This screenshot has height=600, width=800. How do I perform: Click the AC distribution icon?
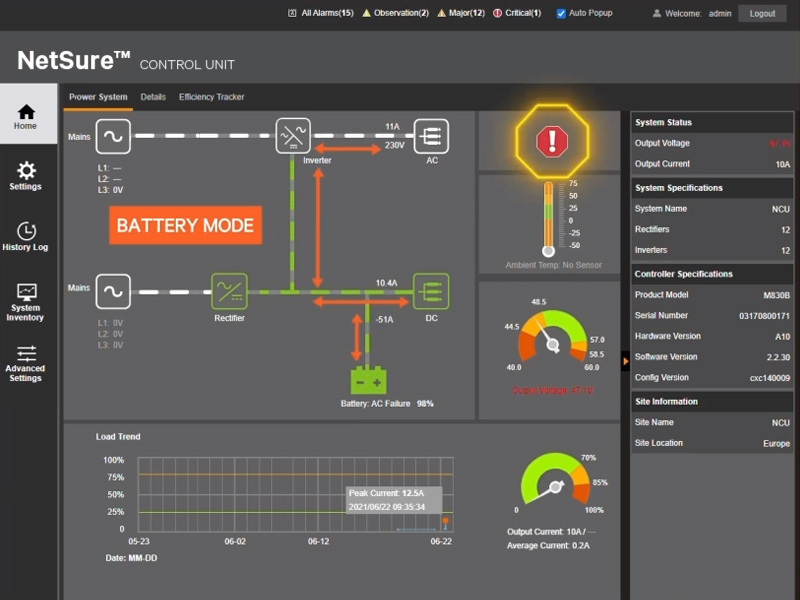coord(432,135)
